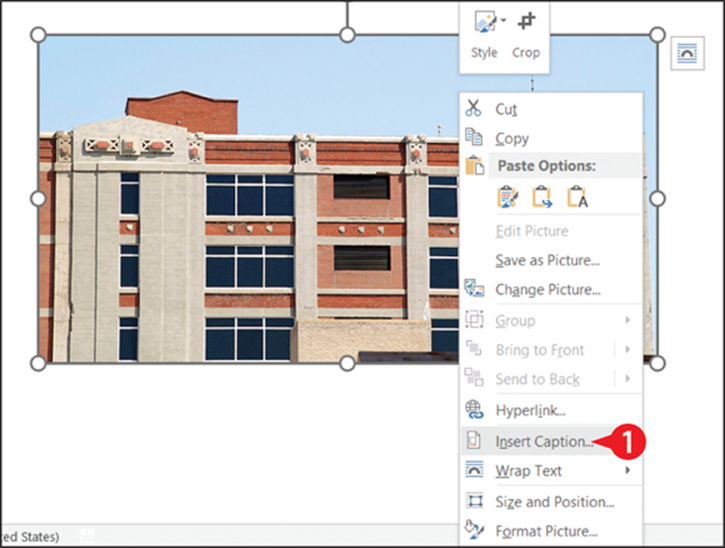Open Layout Options button beside the picture
This screenshot has width=725, height=548.
[688, 53]
